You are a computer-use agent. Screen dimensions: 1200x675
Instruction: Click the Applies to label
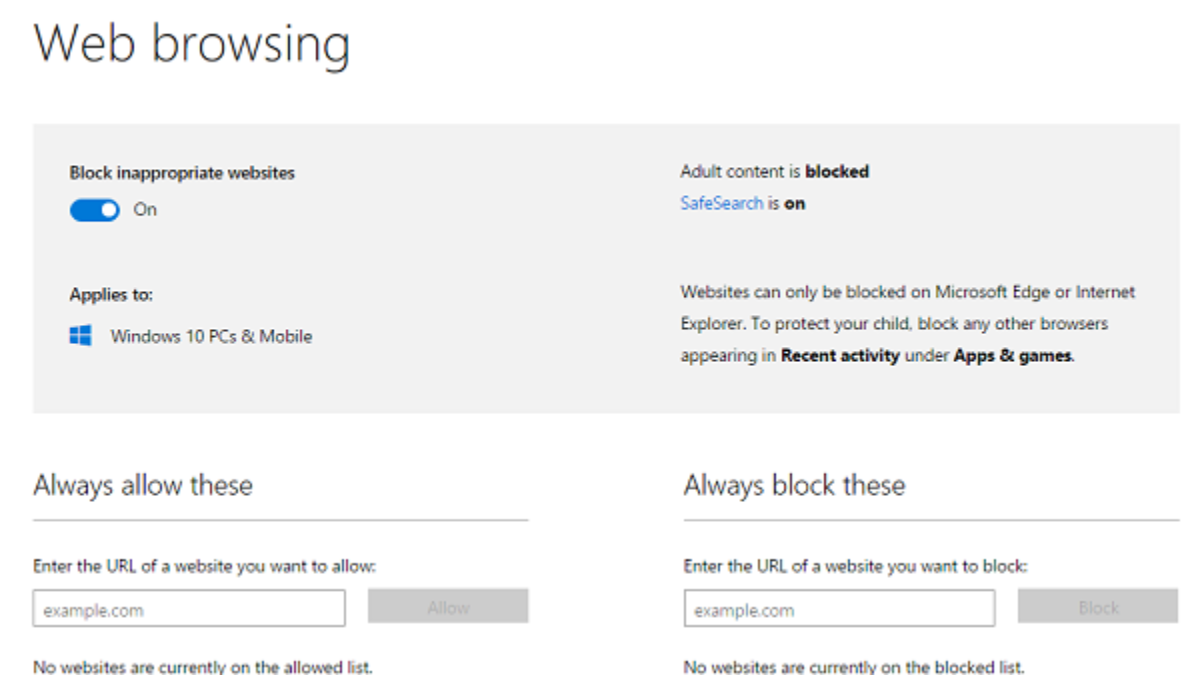point(111,295)
